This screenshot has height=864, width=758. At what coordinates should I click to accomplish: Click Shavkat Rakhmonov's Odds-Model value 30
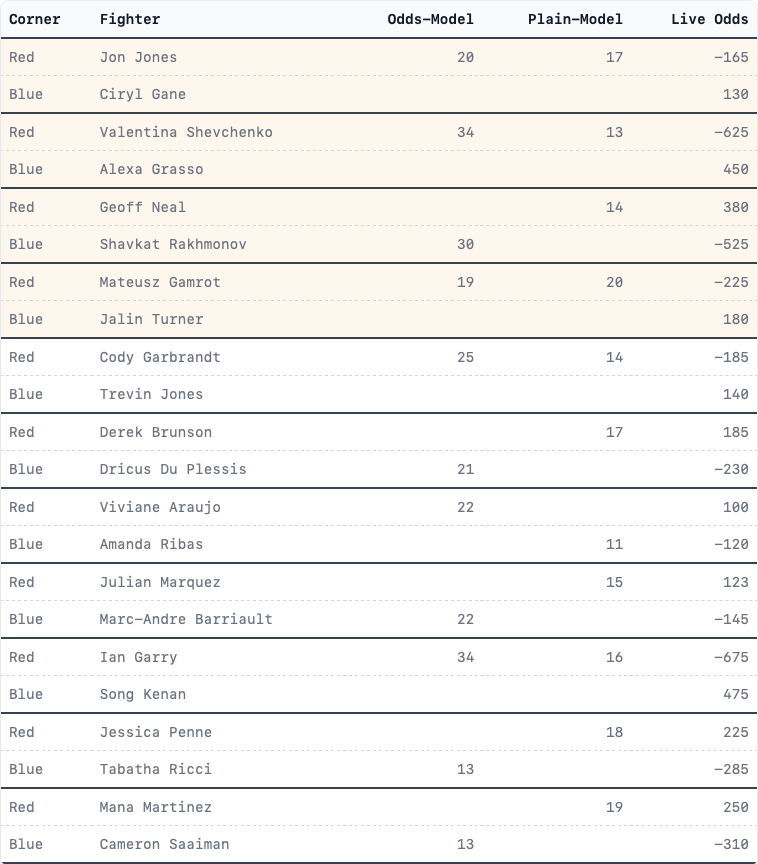click(x=465, y=244)
